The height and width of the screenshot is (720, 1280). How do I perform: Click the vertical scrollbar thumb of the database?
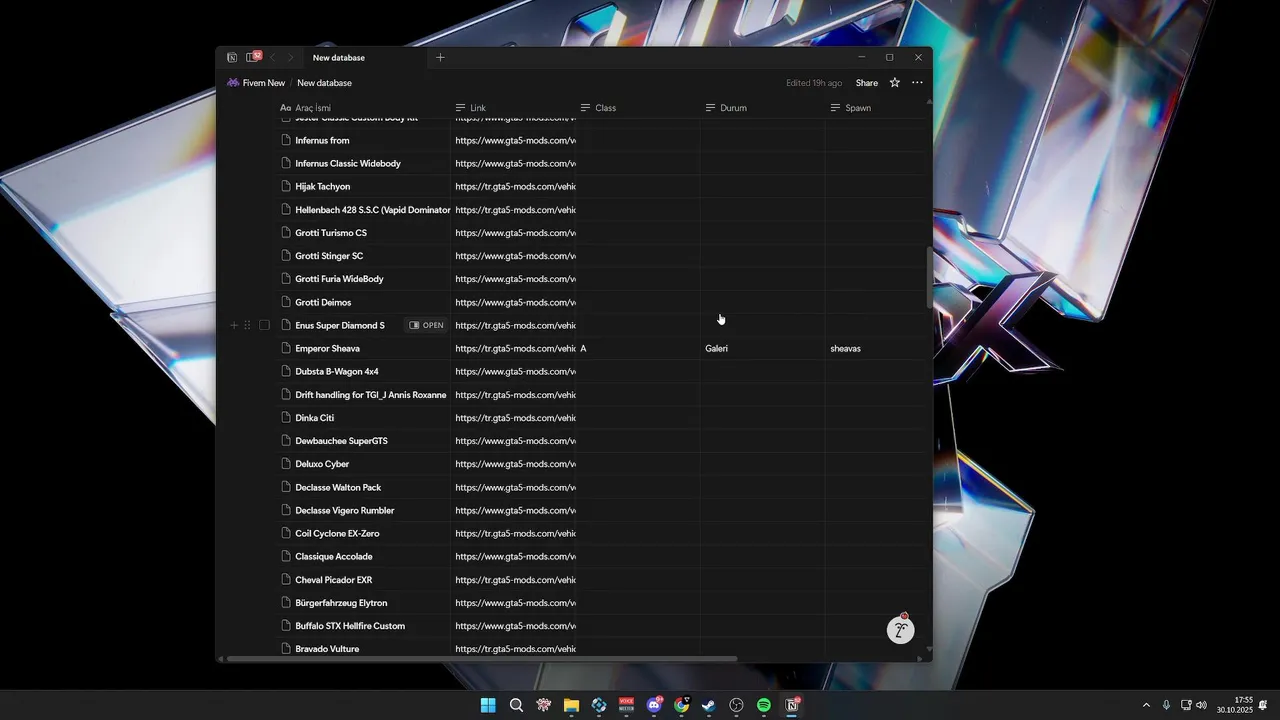pos(929,278)
